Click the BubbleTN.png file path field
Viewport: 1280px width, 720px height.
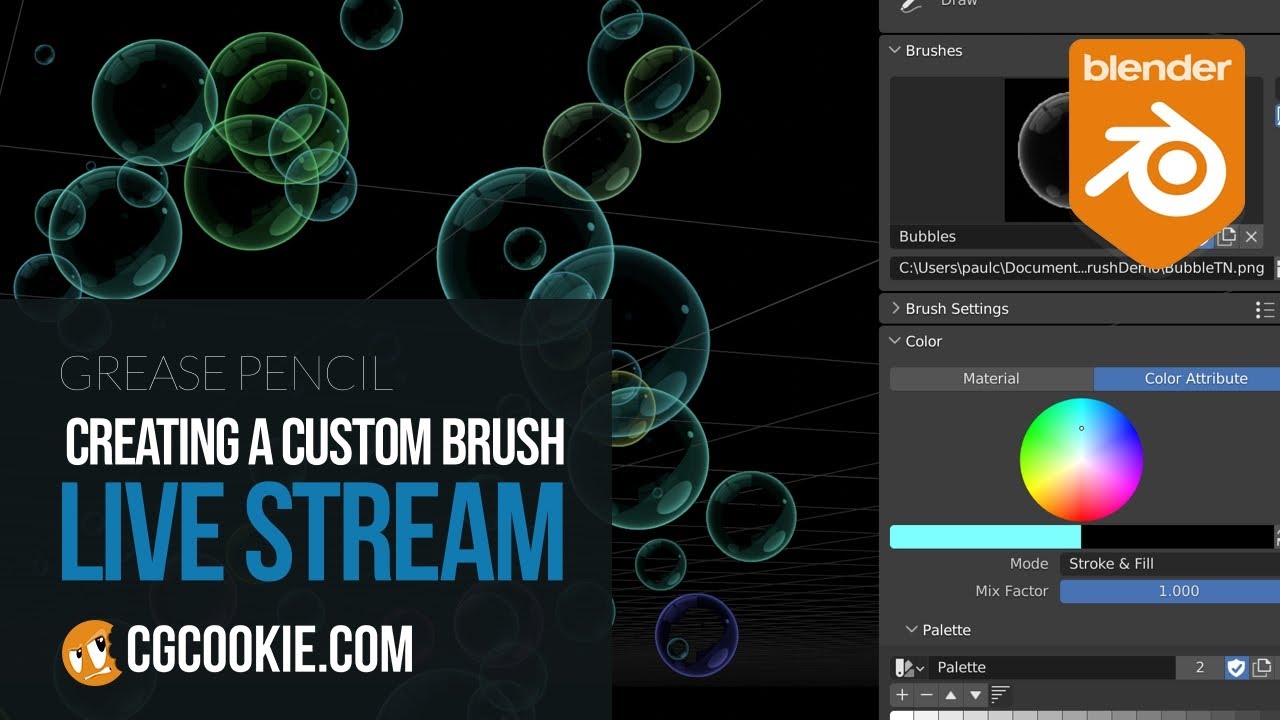click(1082, 268)
